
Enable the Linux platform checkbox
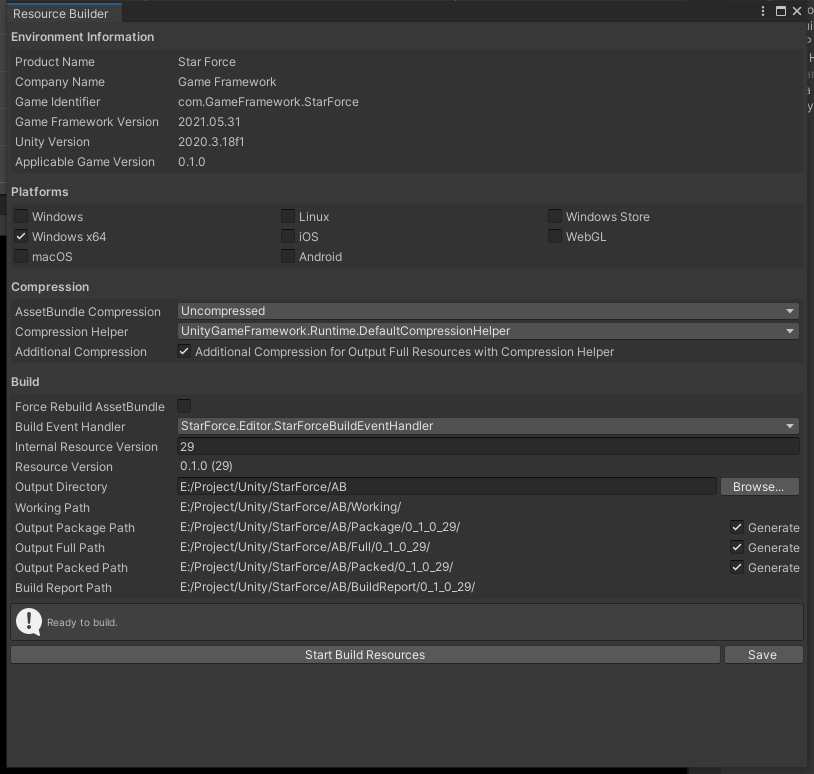(x=288, y=216)
